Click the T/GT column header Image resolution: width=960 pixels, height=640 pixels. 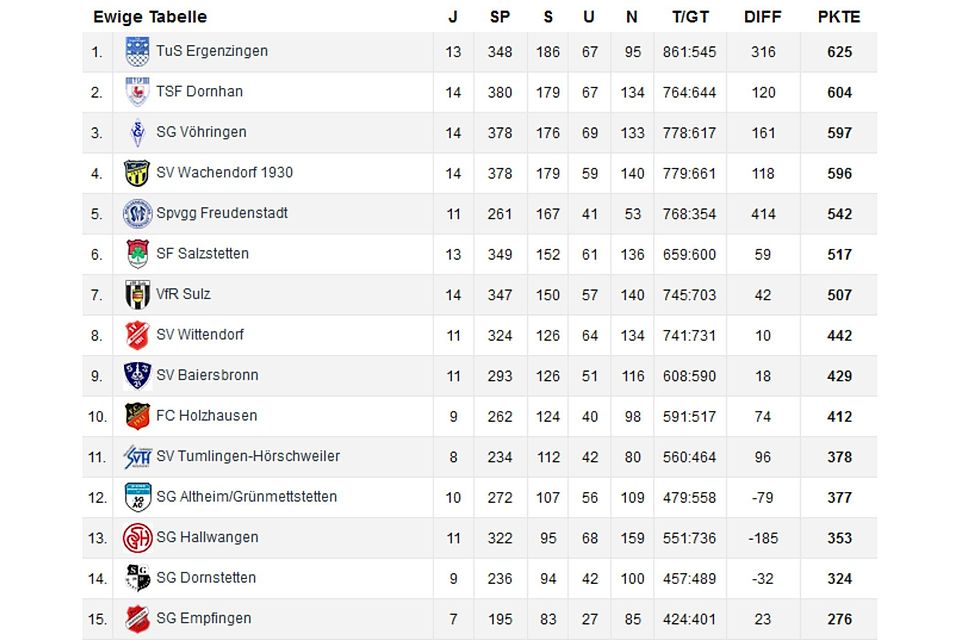click(690, 17)
